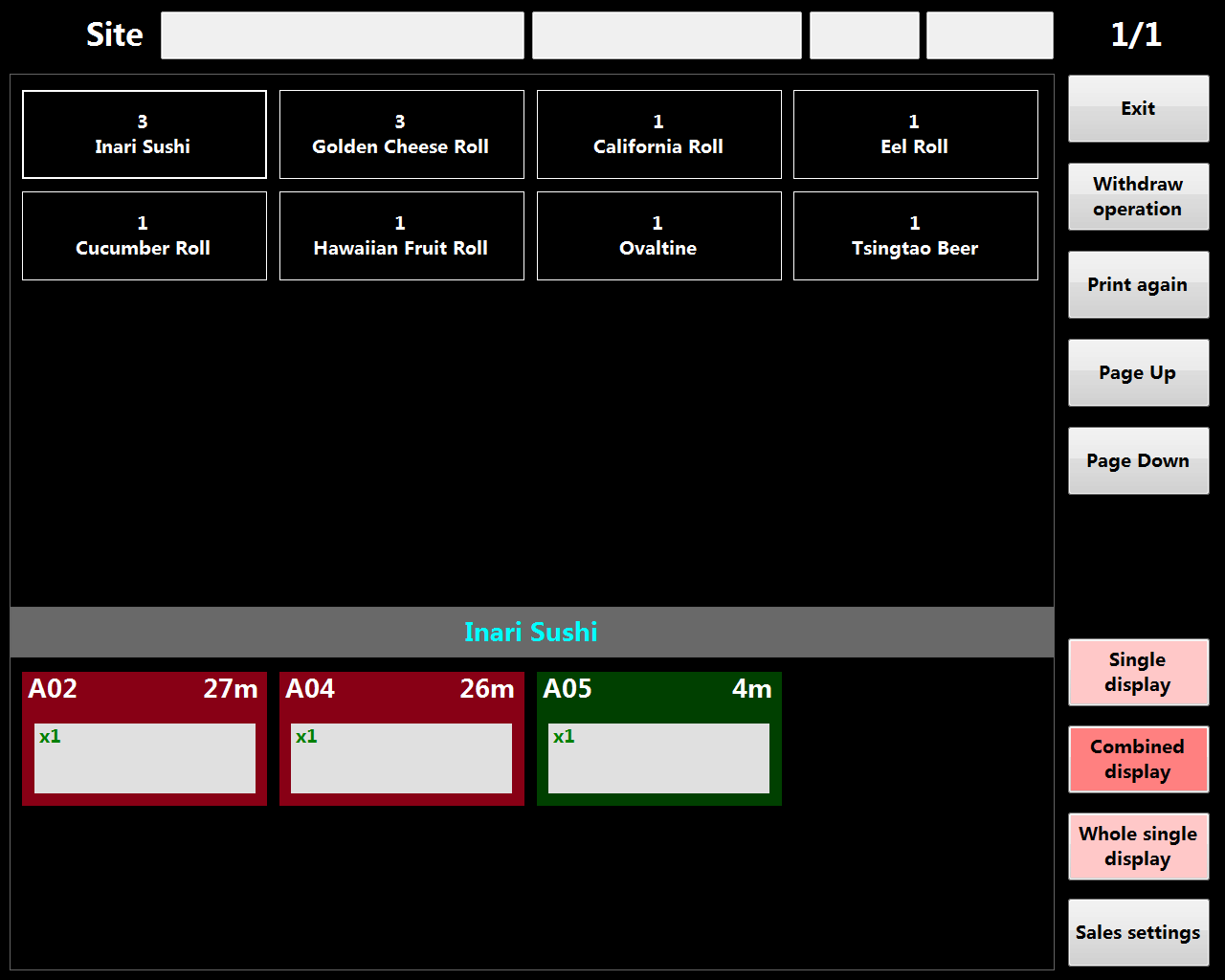Image resolution: width=1225 pixels, height=980 pixels.
Task: Click the second Site input field
Action: (x=667, y=35)
